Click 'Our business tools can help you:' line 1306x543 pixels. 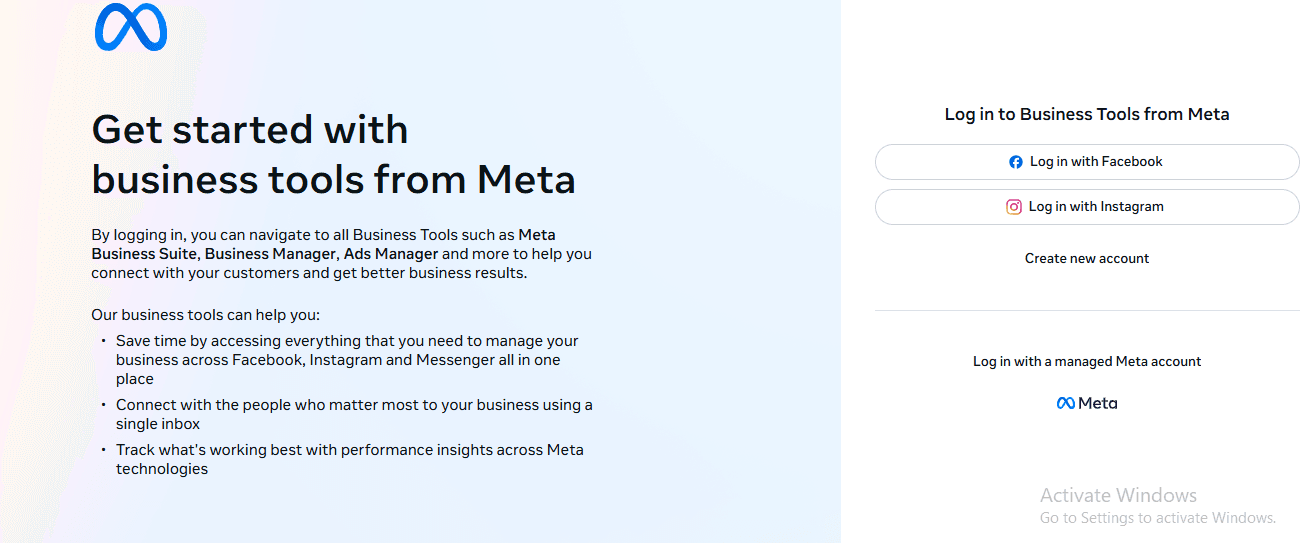pos(205,315)
